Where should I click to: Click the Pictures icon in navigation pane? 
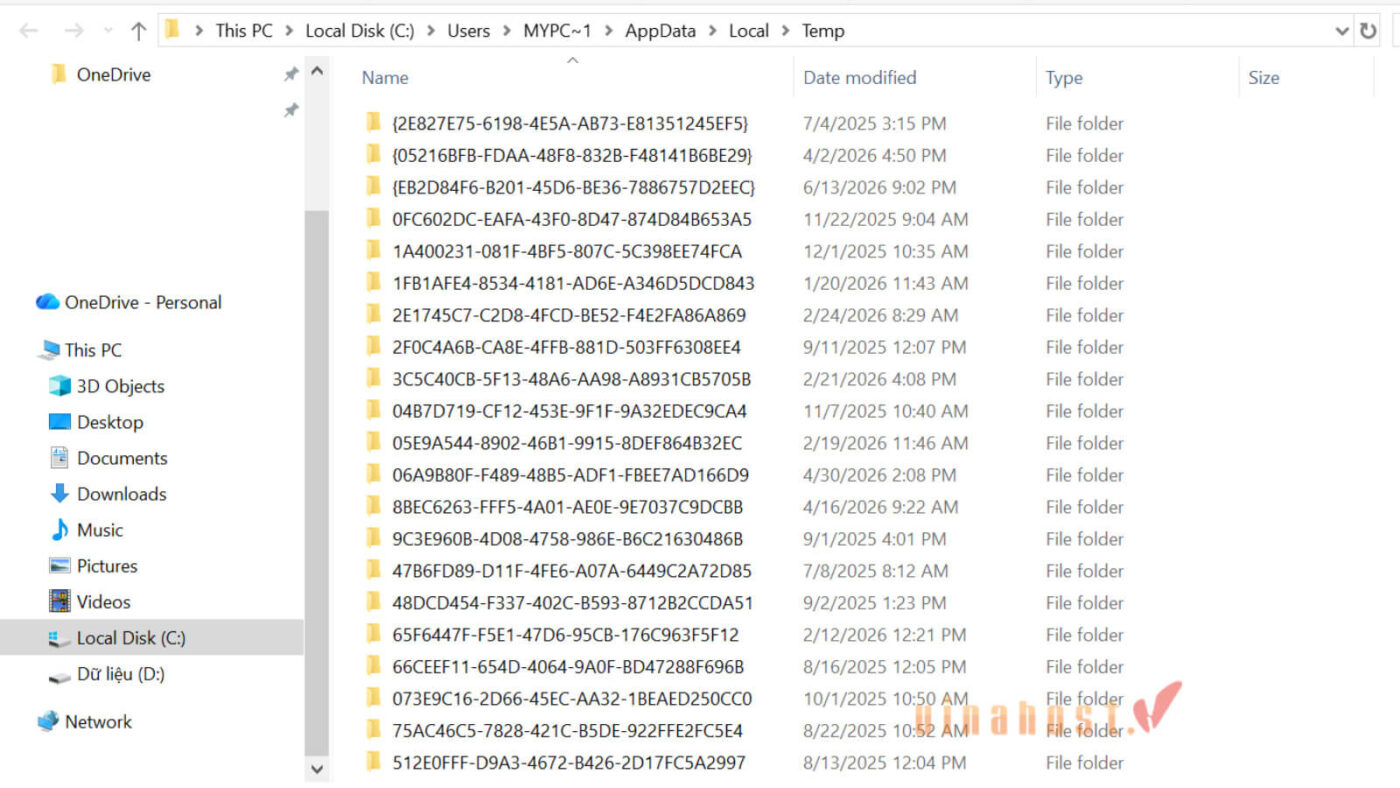(x=60, y=566)
